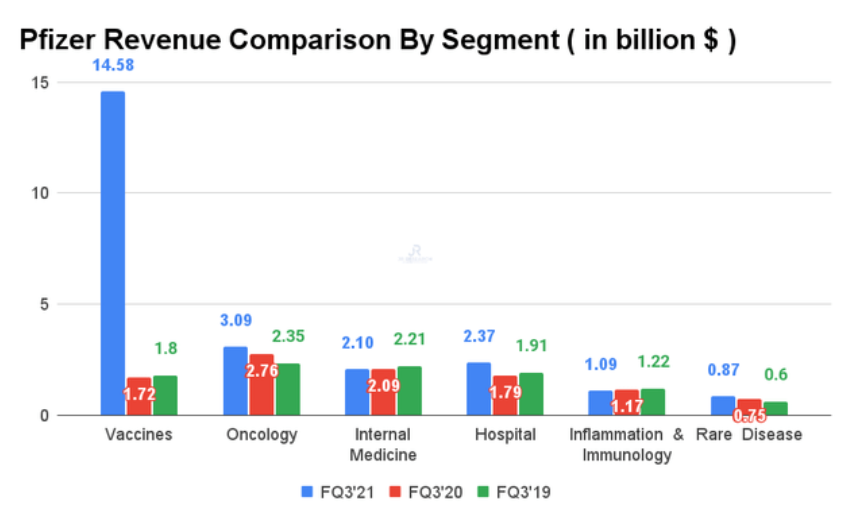
Task: Click the blue Rare Disease bar
Action: 723,406
